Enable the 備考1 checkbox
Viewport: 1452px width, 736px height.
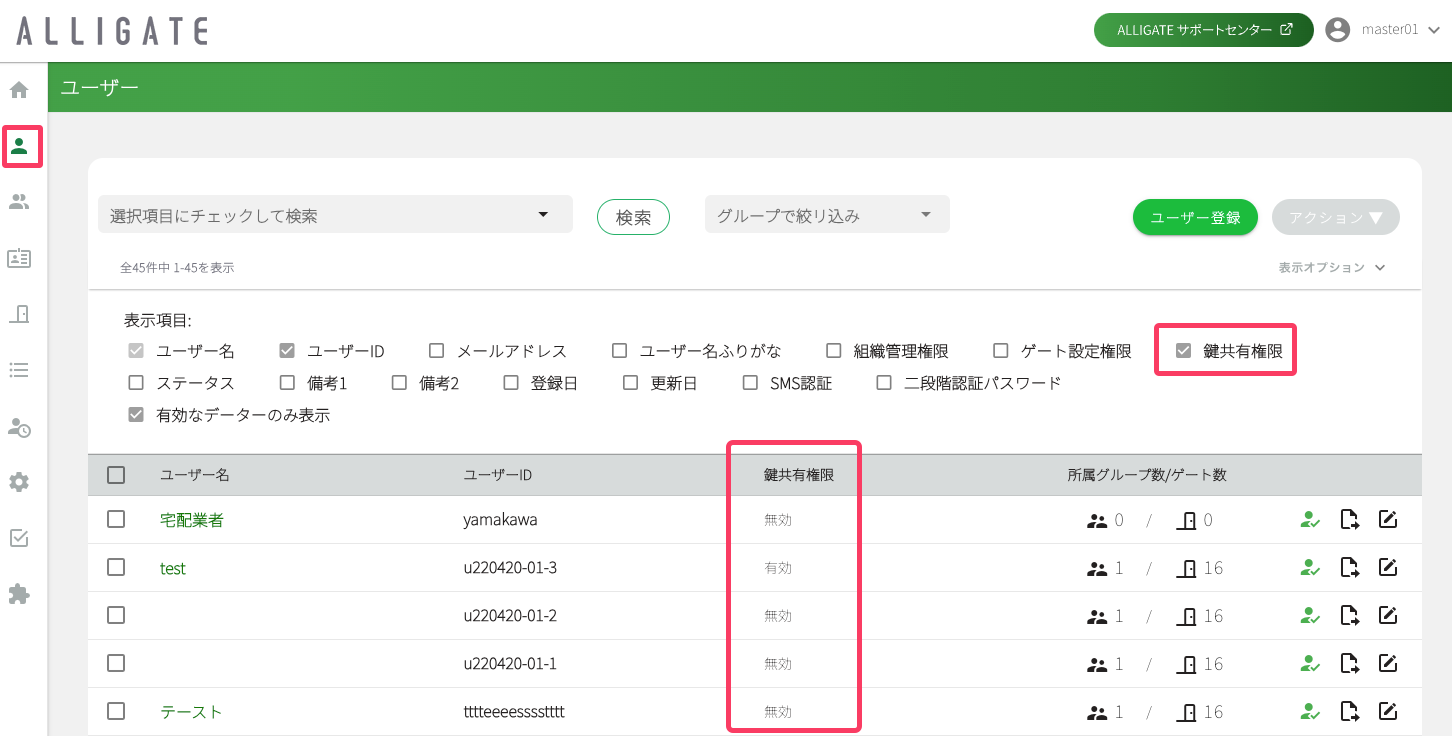point(287,383)
